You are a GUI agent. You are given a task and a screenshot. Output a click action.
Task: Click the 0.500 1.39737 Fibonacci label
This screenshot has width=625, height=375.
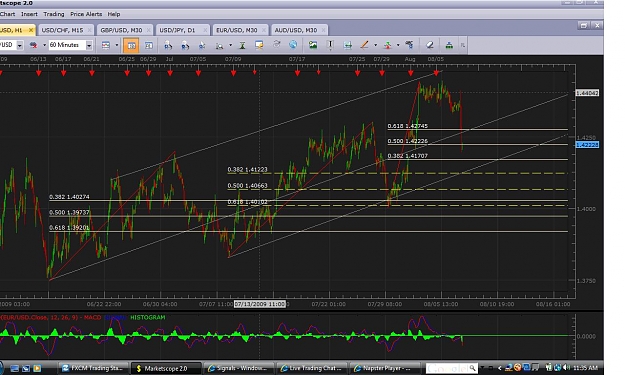pyautogui.click(x=69, y=212)
